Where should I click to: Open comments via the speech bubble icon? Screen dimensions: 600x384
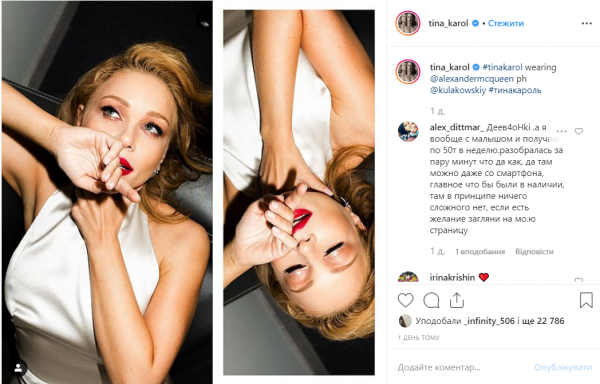point(431,300)
